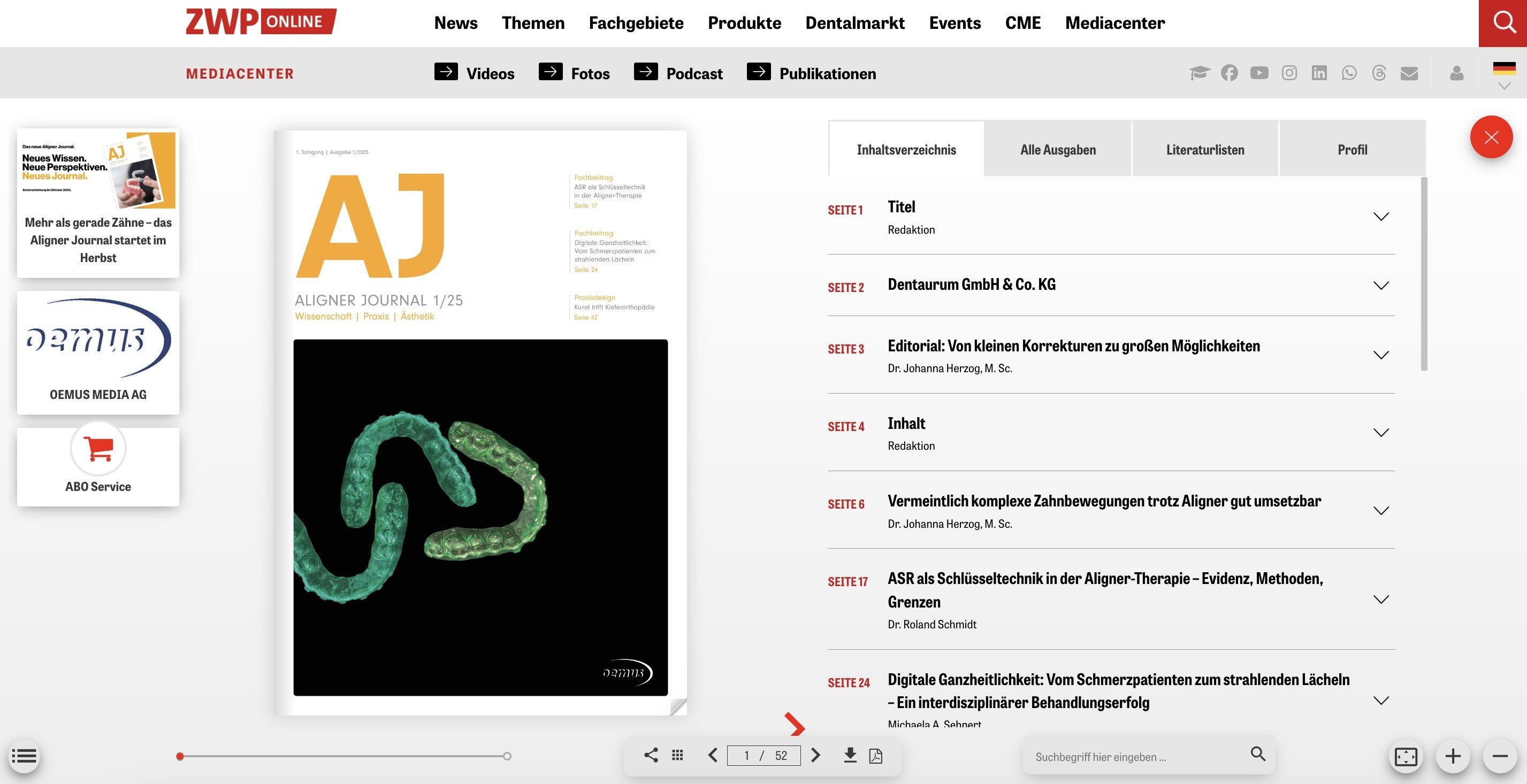Click the download icon in toolbar

tap(850, 755)
